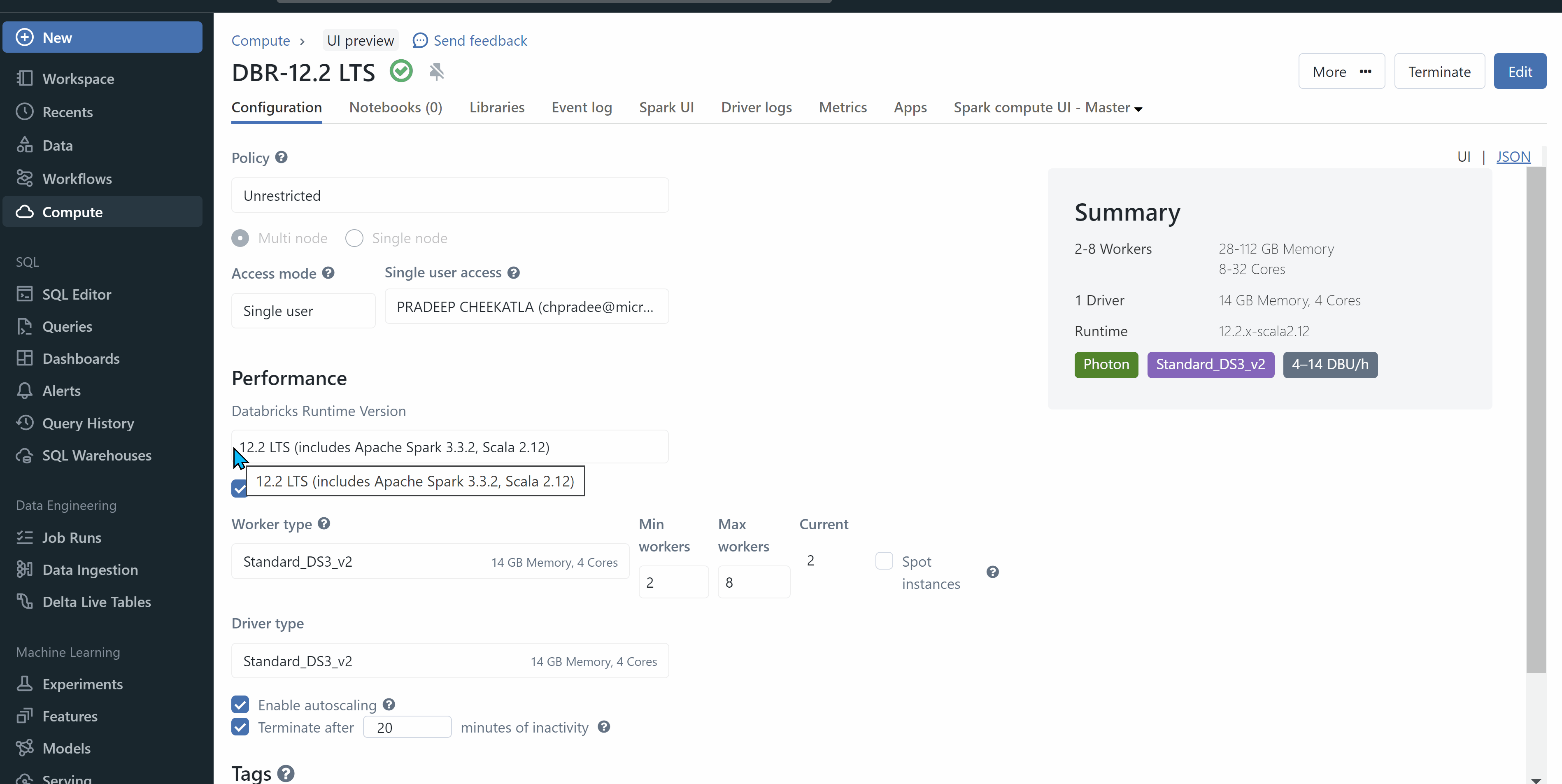Switch to Apps tab
The image size is (1562, 784).
click(910, 107)
